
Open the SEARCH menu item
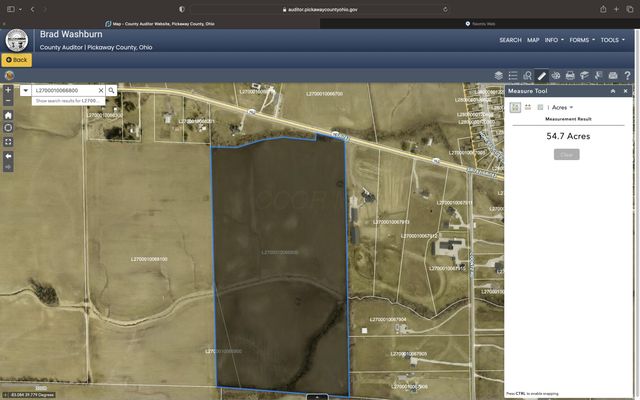pyautogui.click(x=510, y=40)
